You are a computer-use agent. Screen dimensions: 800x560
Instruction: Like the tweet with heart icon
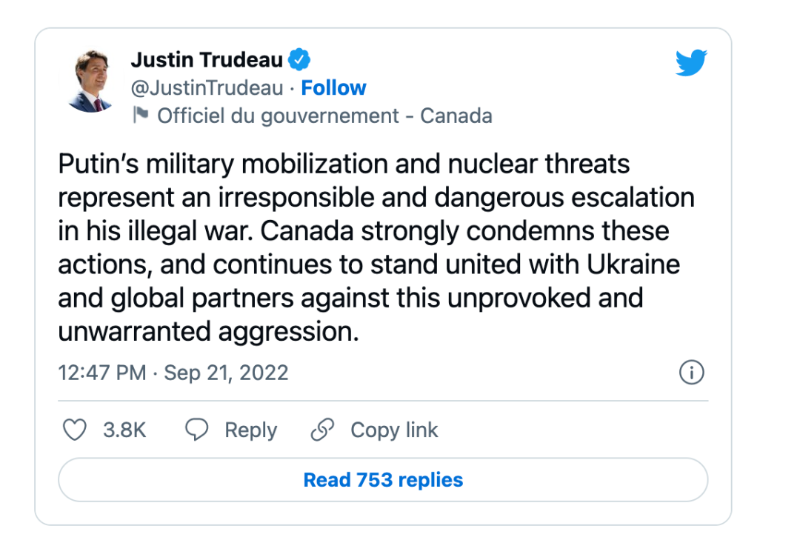[x=75, y=430]
